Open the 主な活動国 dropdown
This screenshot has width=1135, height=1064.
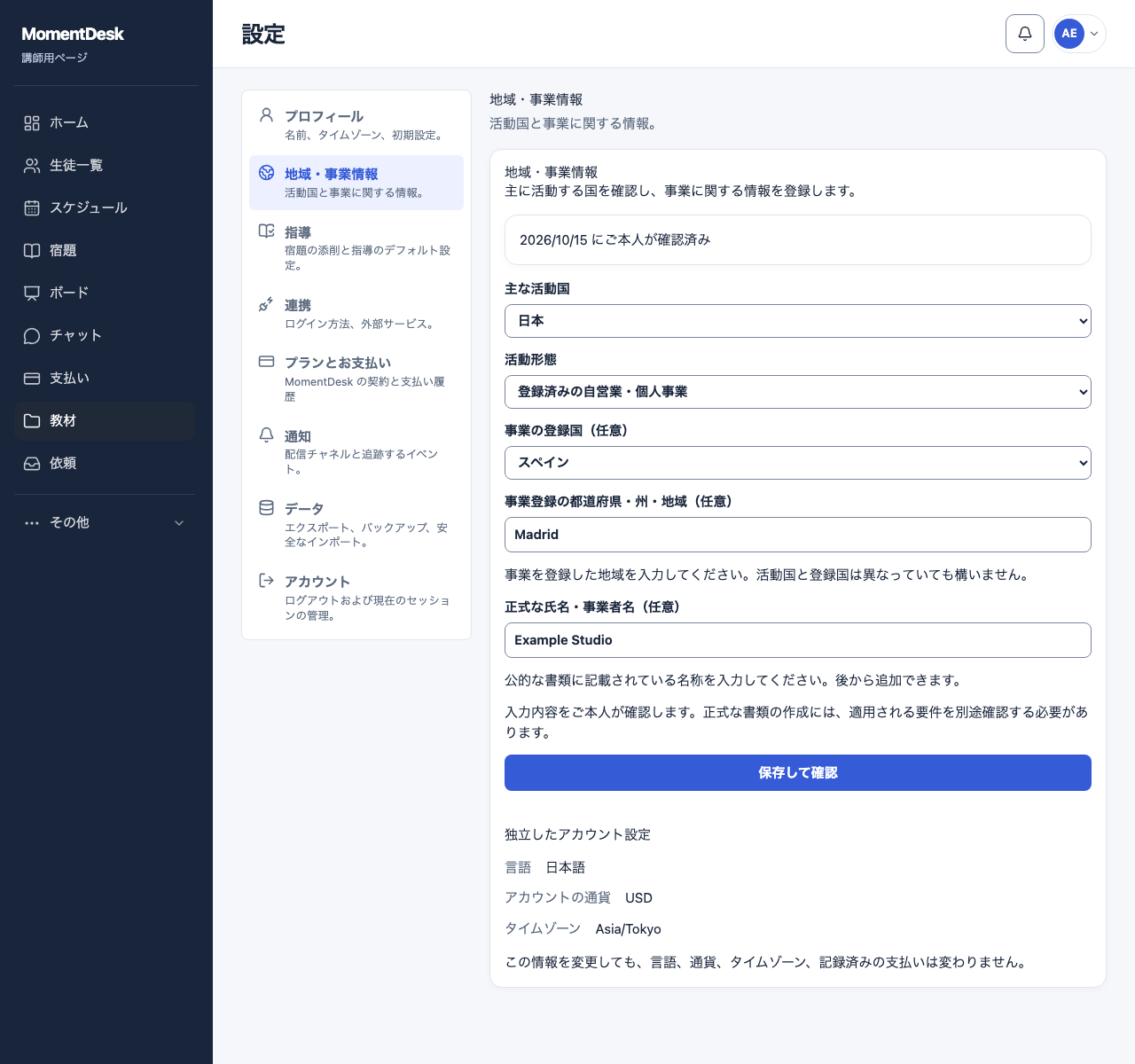click(798, 321)
